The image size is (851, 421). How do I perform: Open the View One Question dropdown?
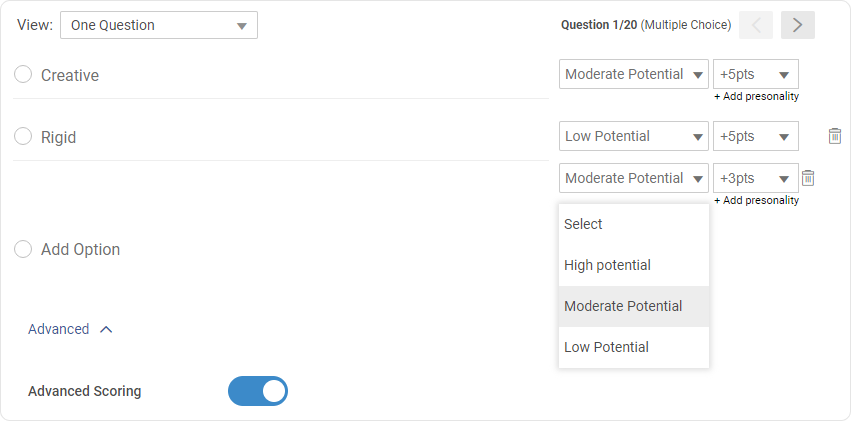pos(159,25)
